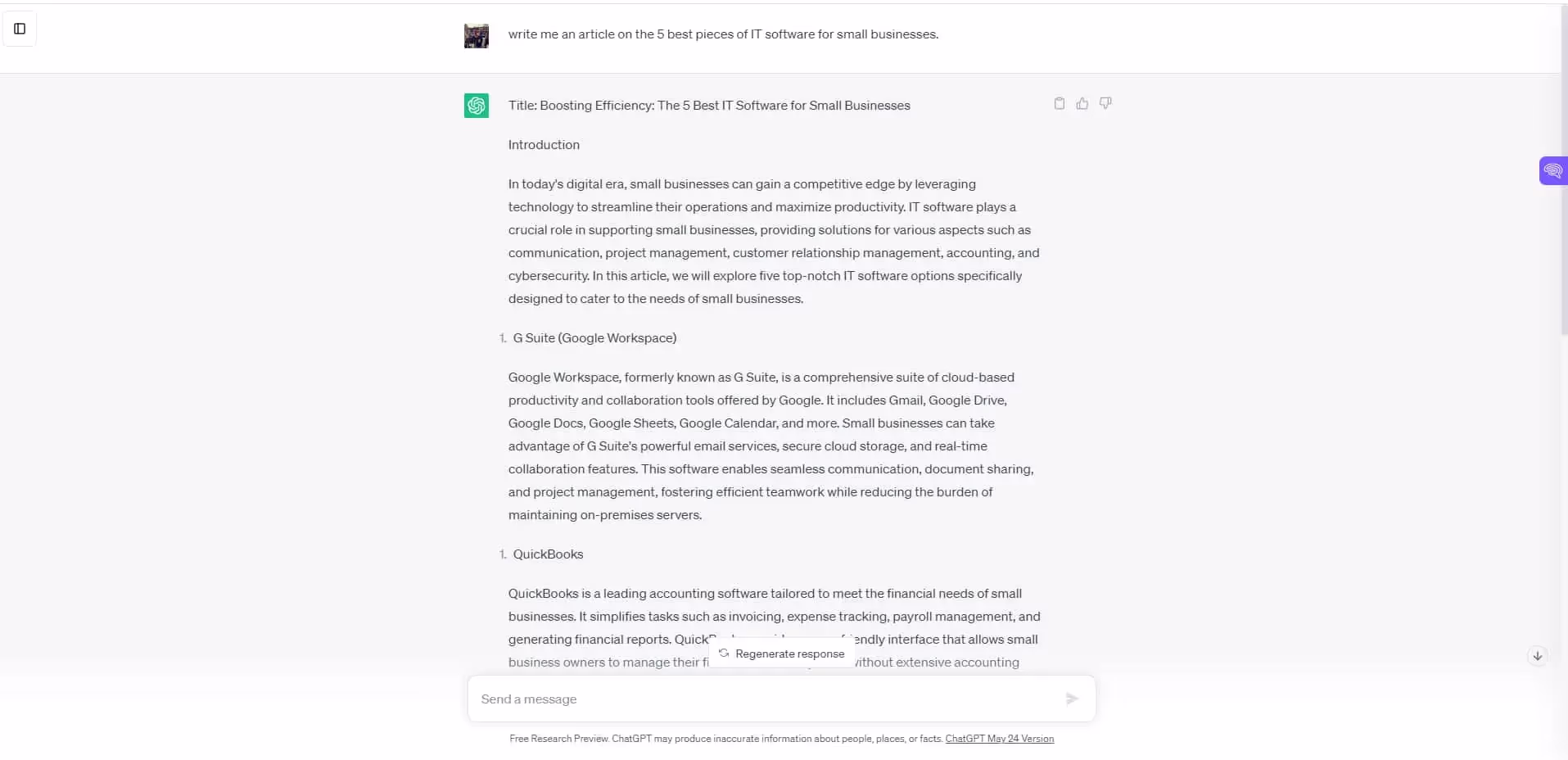The width and height of the screenshot is (1568, 760).
Task: Open the purple extension widget on right edge
Action: point(1552,170)
